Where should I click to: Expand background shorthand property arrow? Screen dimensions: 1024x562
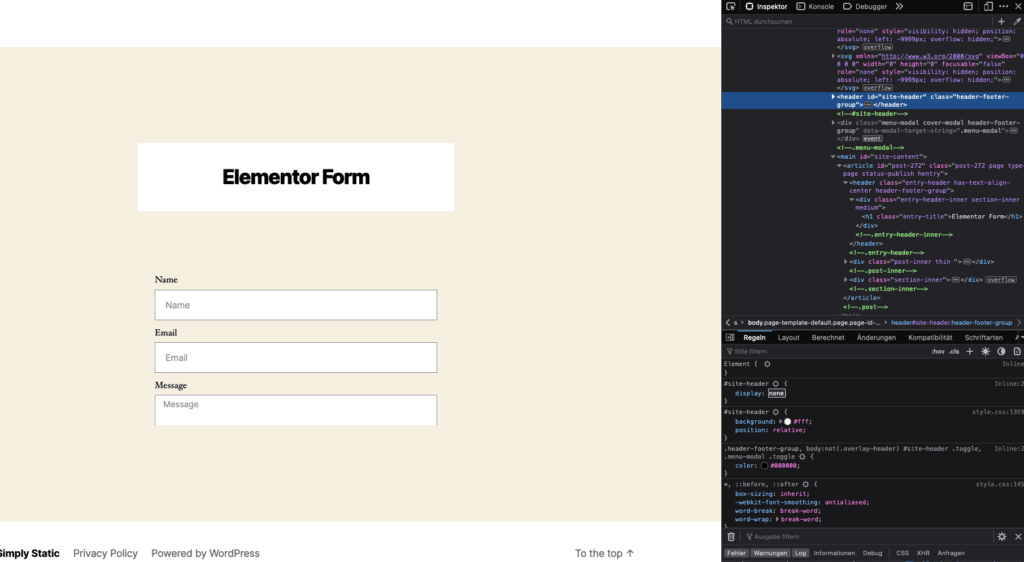(x=781, y=422)
